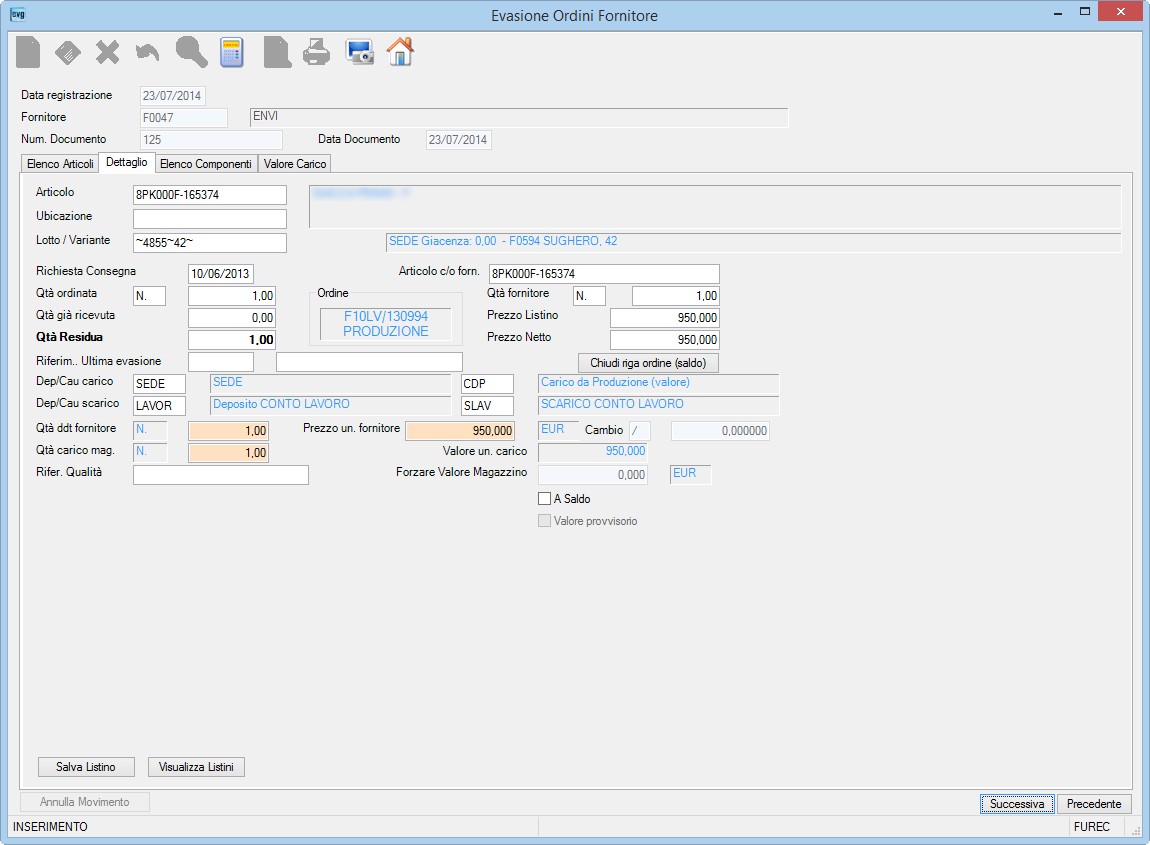Image resolution: width=1150 pixels, height=845 pixels.
Task: Click the save diskette toolbar icon
Action: (67, 52)
